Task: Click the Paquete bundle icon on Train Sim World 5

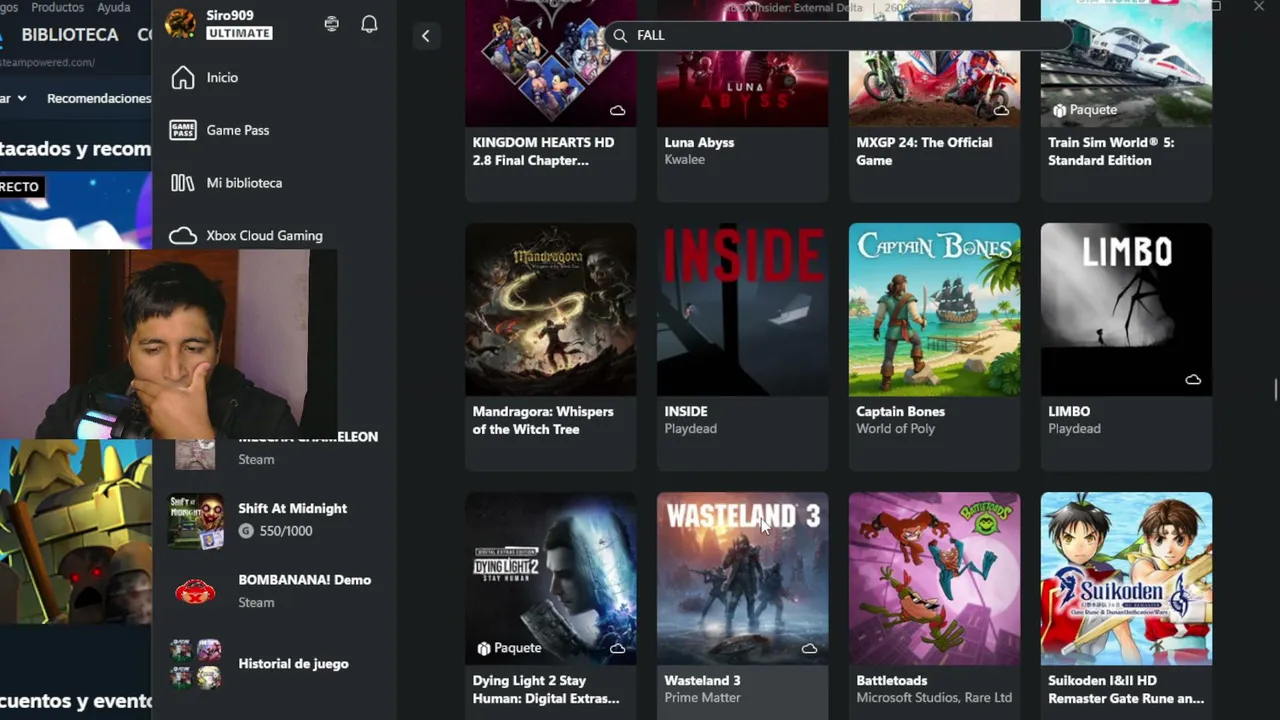Action: [1059, 110]
